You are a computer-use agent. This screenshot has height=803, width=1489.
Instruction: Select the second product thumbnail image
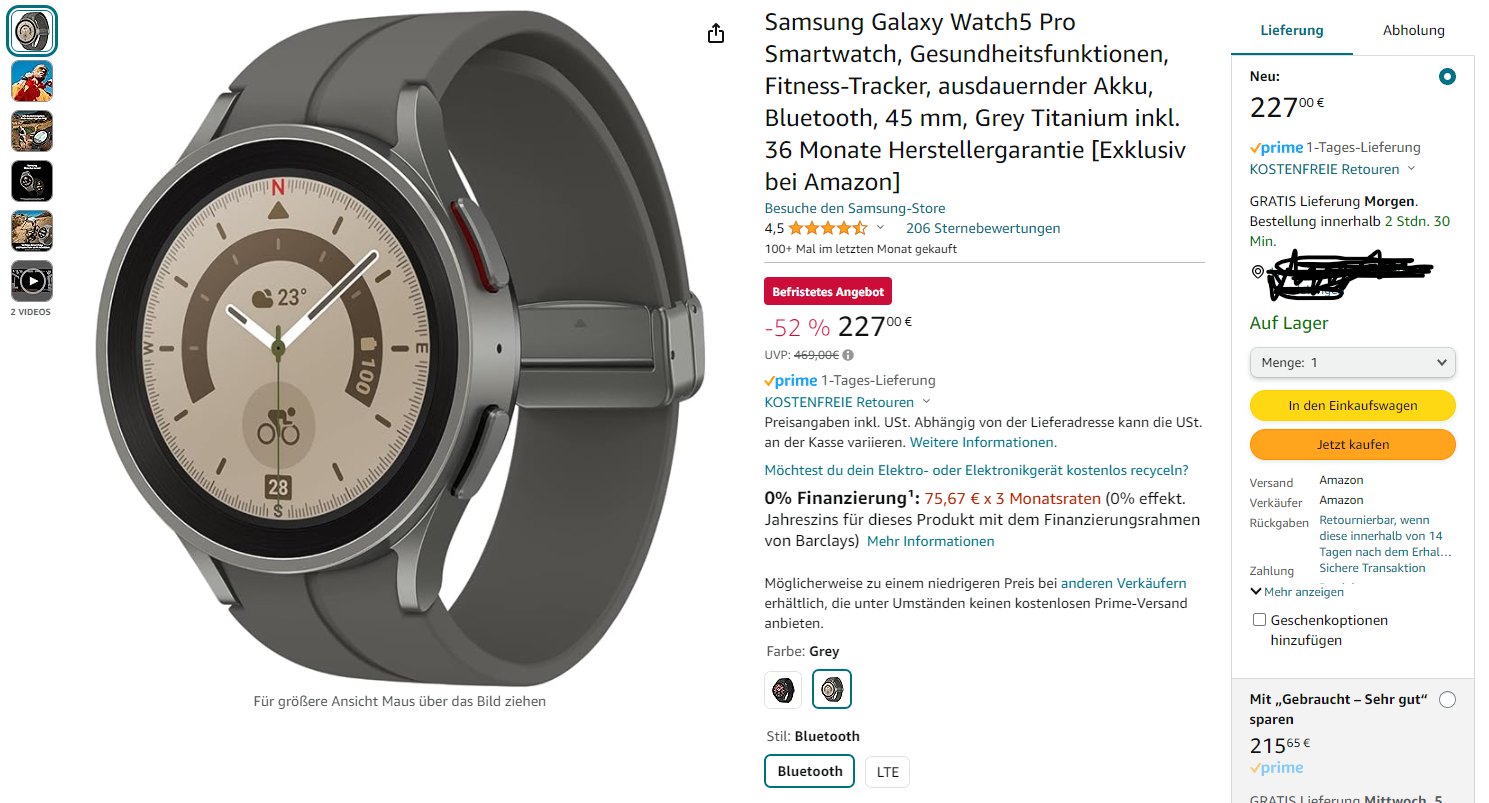coord(32,81)
